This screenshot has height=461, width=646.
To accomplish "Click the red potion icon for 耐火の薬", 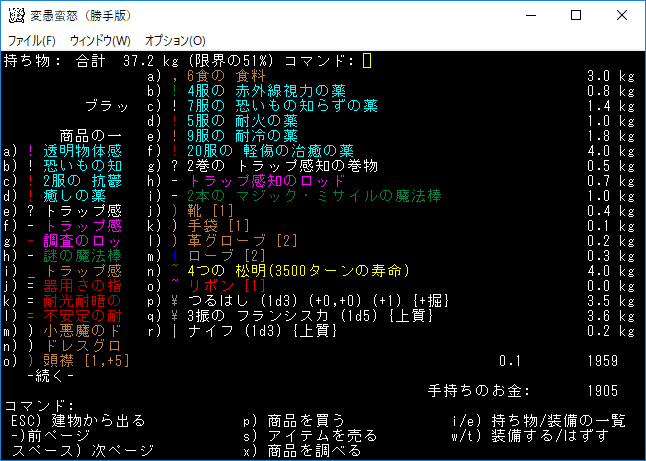I will [x=174, y=121].
